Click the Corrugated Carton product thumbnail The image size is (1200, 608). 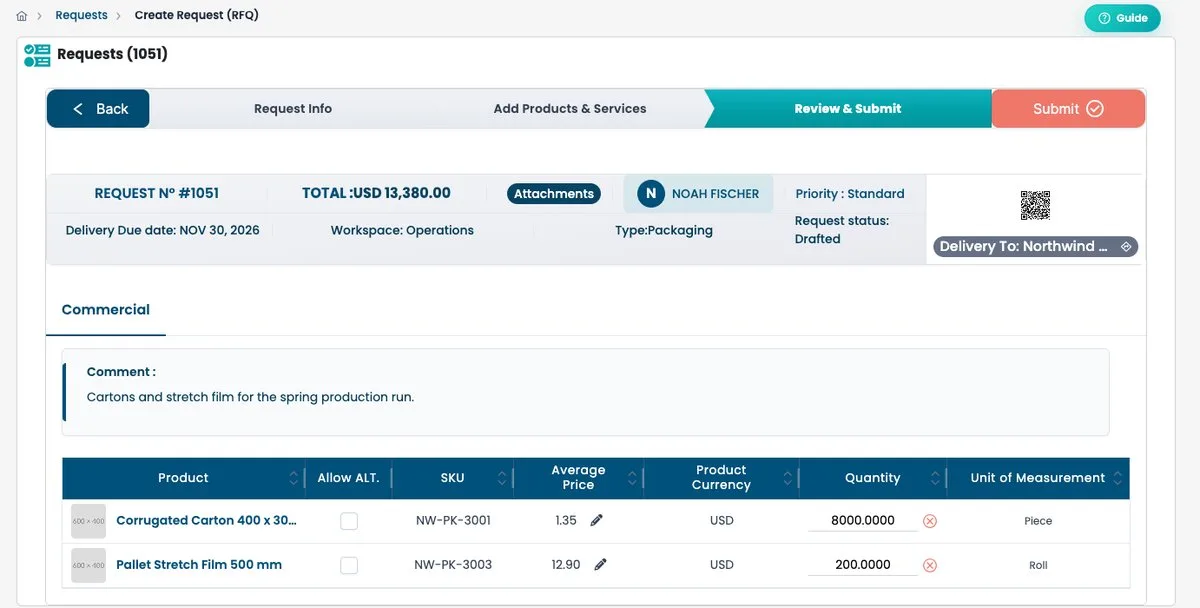coord(88,521)
